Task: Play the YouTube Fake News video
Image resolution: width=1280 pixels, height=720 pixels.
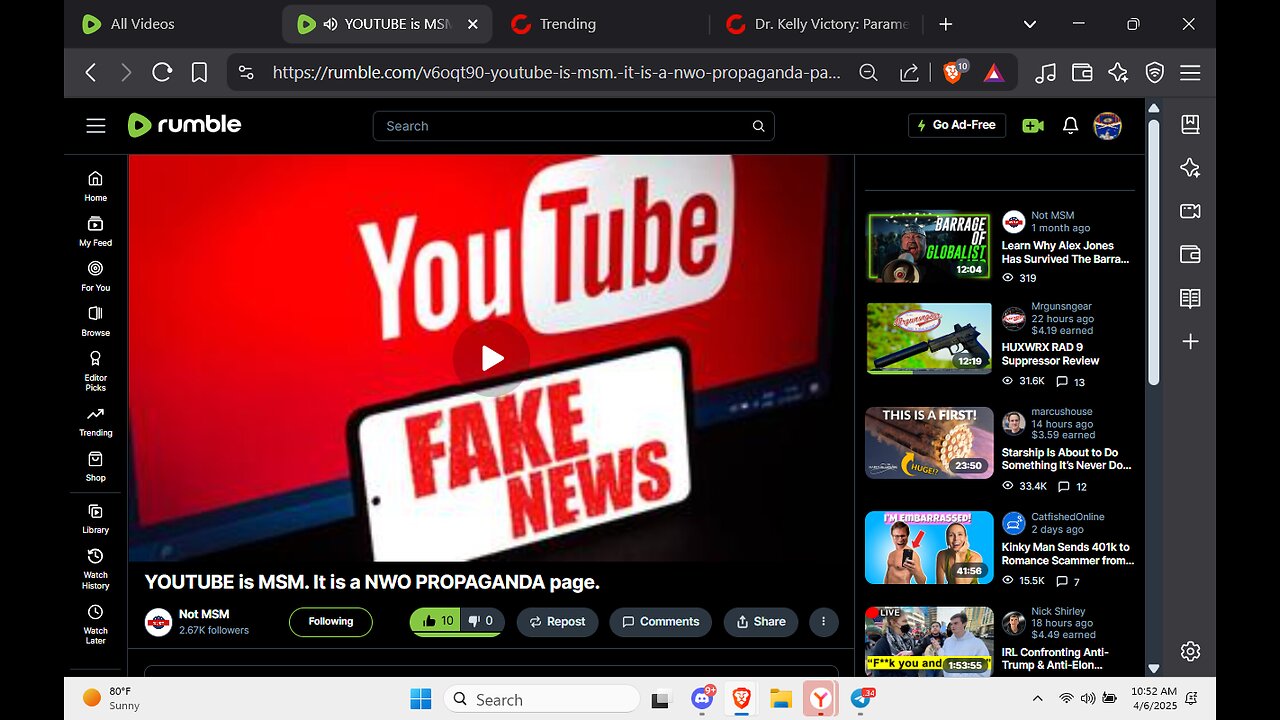Action: [x=491, y=358]
